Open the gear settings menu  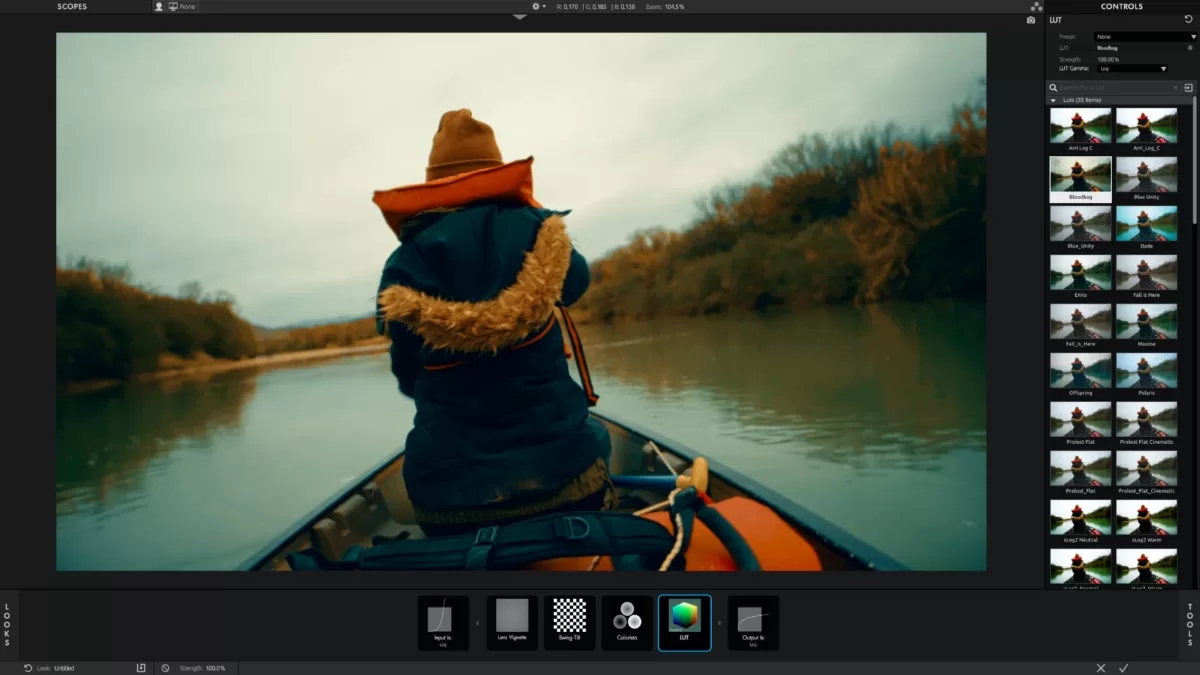pos(538,6)
